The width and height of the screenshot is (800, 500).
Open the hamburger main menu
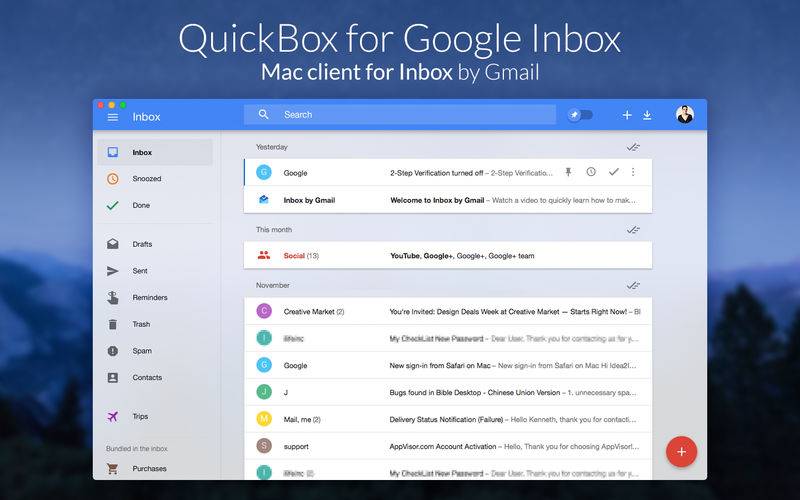click(x=113, y=117)
